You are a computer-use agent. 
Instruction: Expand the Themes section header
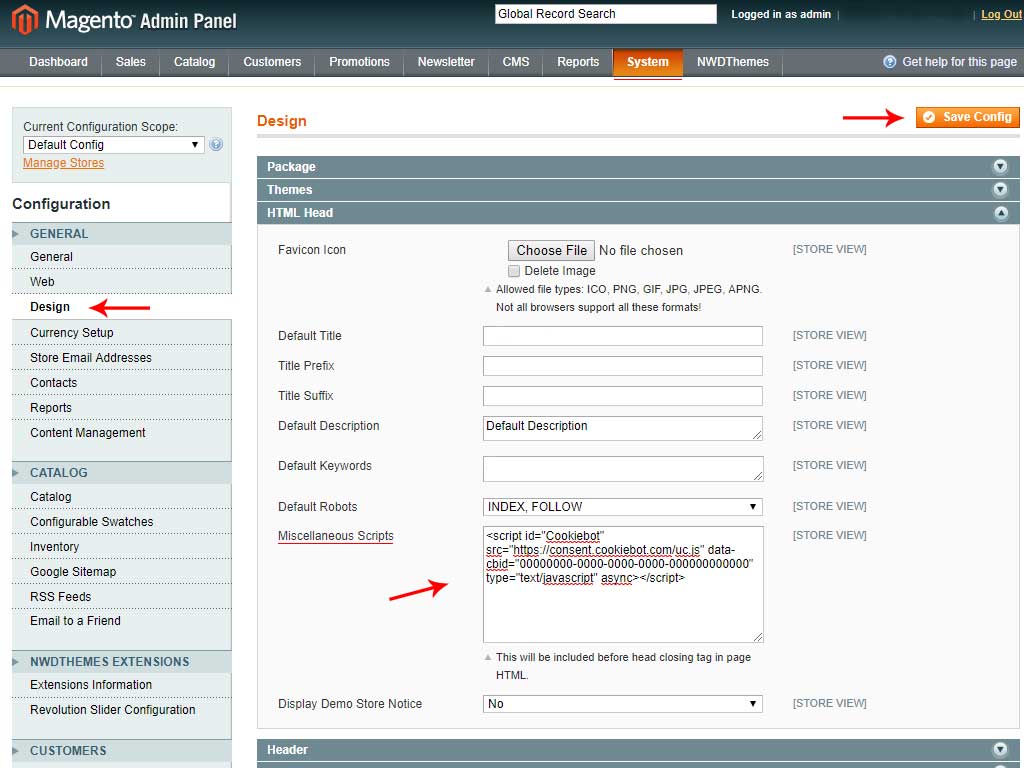(x=638, y=189)
